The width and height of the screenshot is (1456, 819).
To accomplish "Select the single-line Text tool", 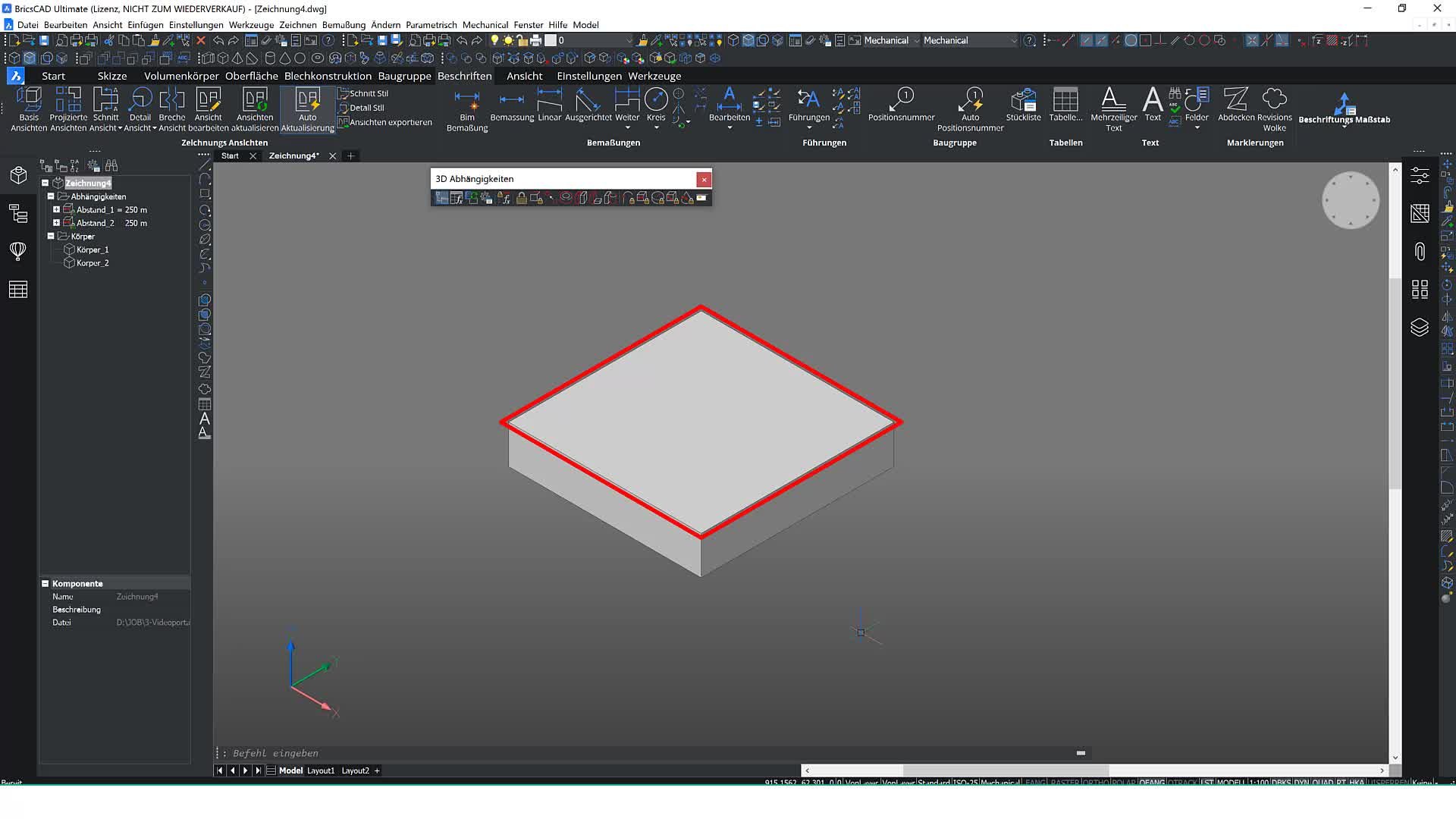I will click(x=1153, y=105).
